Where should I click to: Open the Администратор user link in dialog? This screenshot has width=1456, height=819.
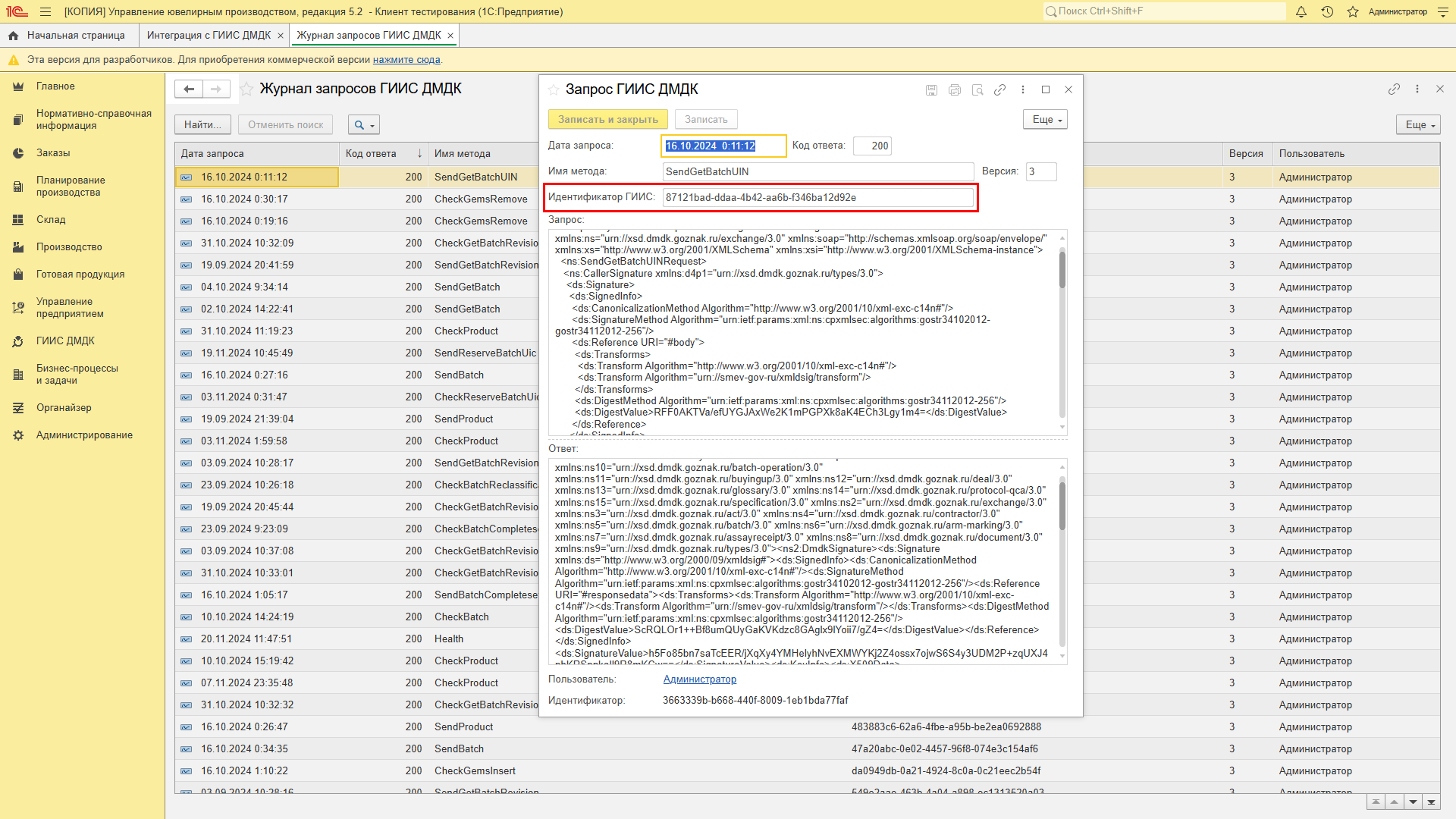[x=700, y=679]
